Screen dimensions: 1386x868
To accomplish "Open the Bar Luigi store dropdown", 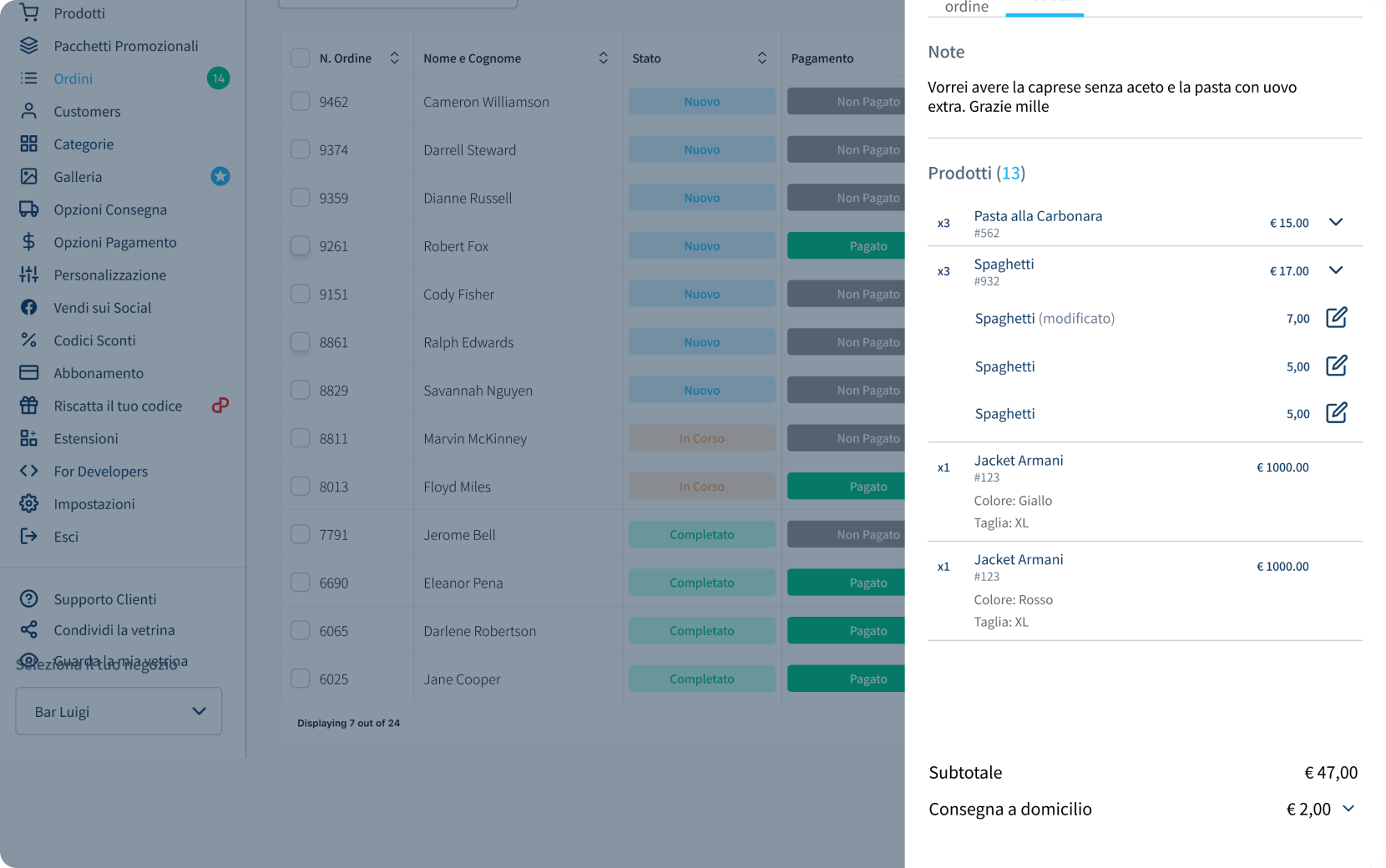I will point(119,711).
